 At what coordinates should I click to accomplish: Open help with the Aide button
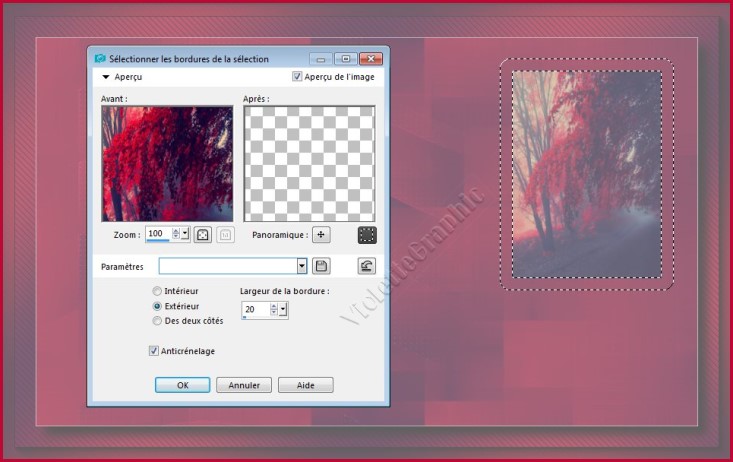(305, 385)
